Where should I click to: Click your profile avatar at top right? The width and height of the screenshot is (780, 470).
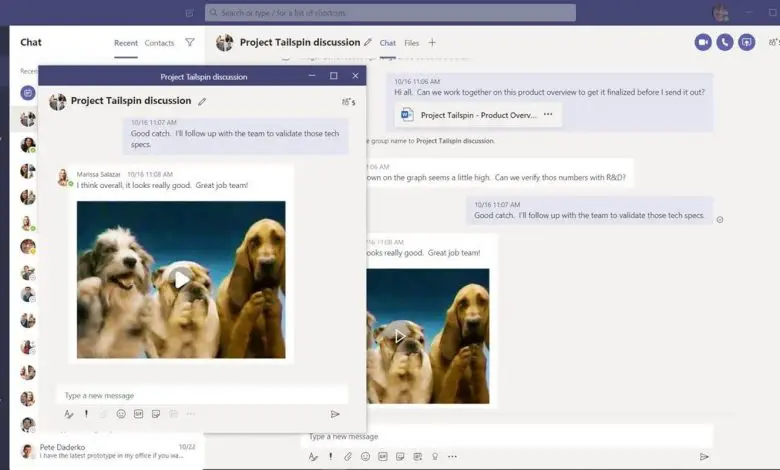(720, 13)
